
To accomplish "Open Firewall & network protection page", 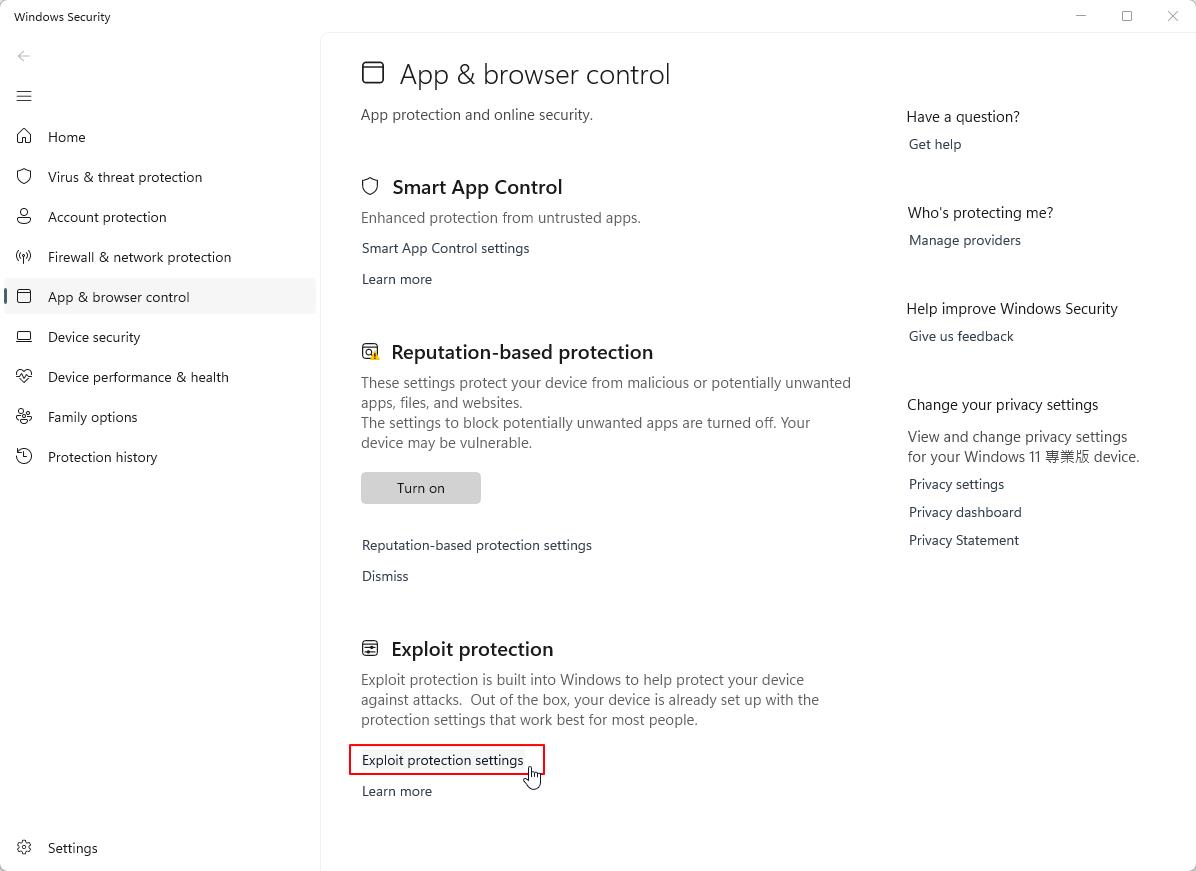I will (x=139, y=257).
